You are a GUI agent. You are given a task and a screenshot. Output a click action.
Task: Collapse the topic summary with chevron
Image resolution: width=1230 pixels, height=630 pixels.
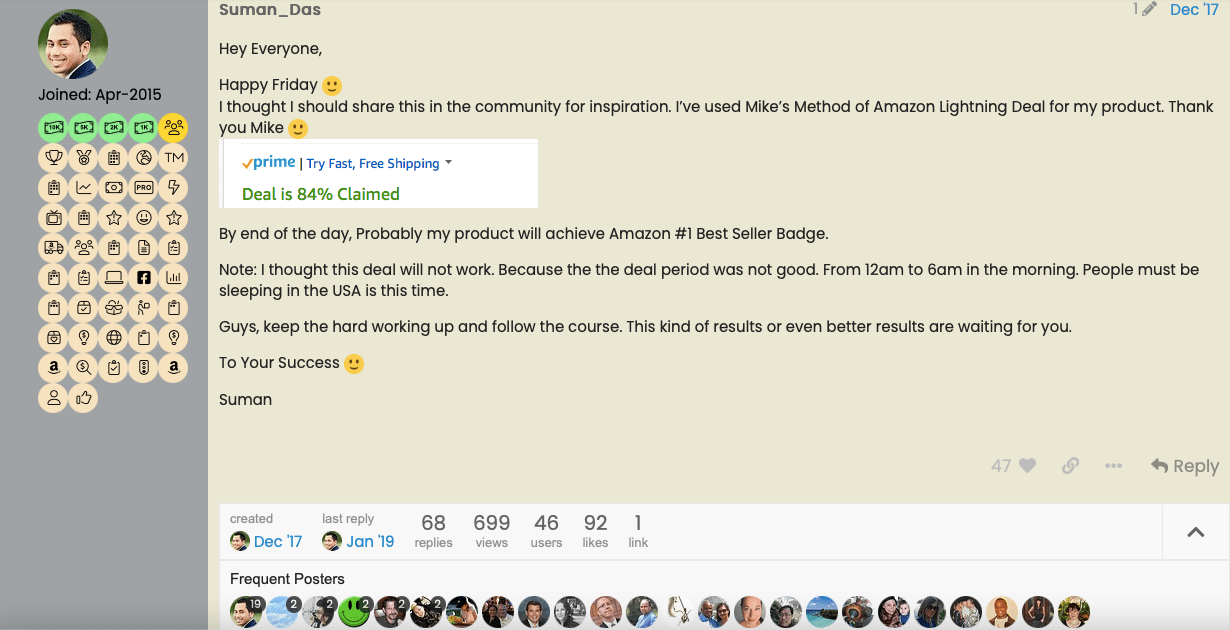[1195, 532]
